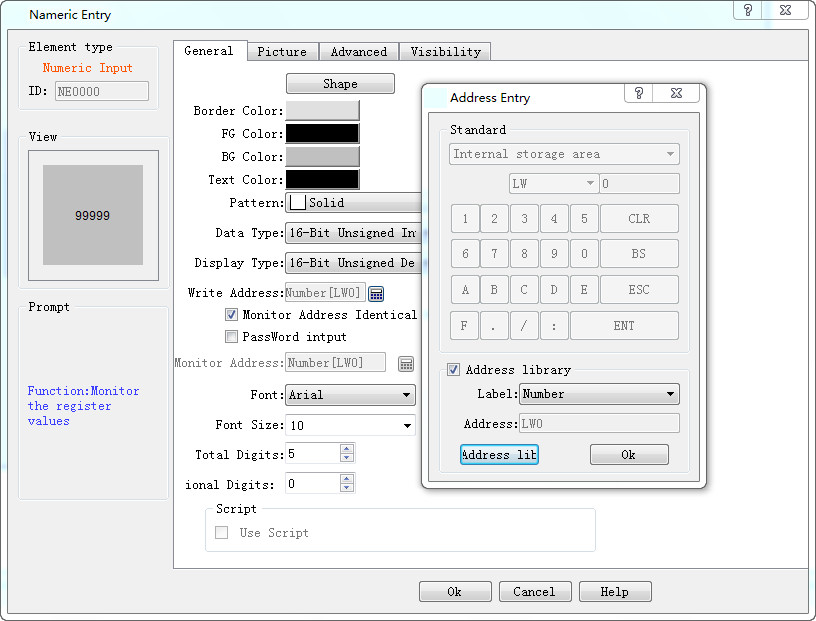Switch to the Visibility tab
Image resolution: width=816 pixels, height=621 pixels.
[x=445, y=51]
